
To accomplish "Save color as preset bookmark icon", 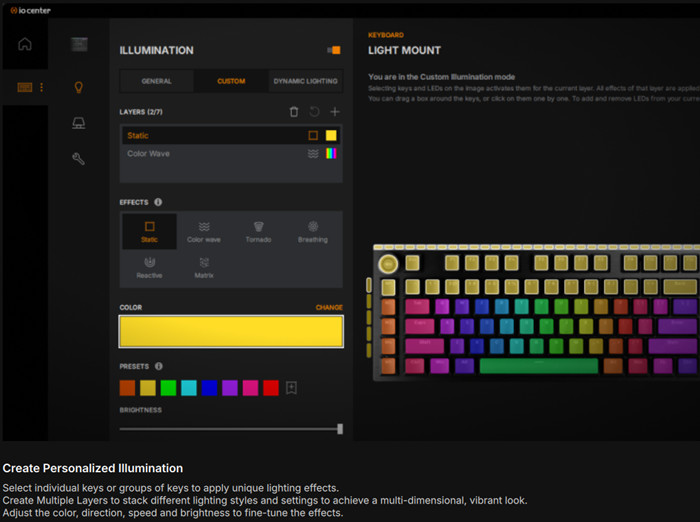I will click(x=291, y=388).
